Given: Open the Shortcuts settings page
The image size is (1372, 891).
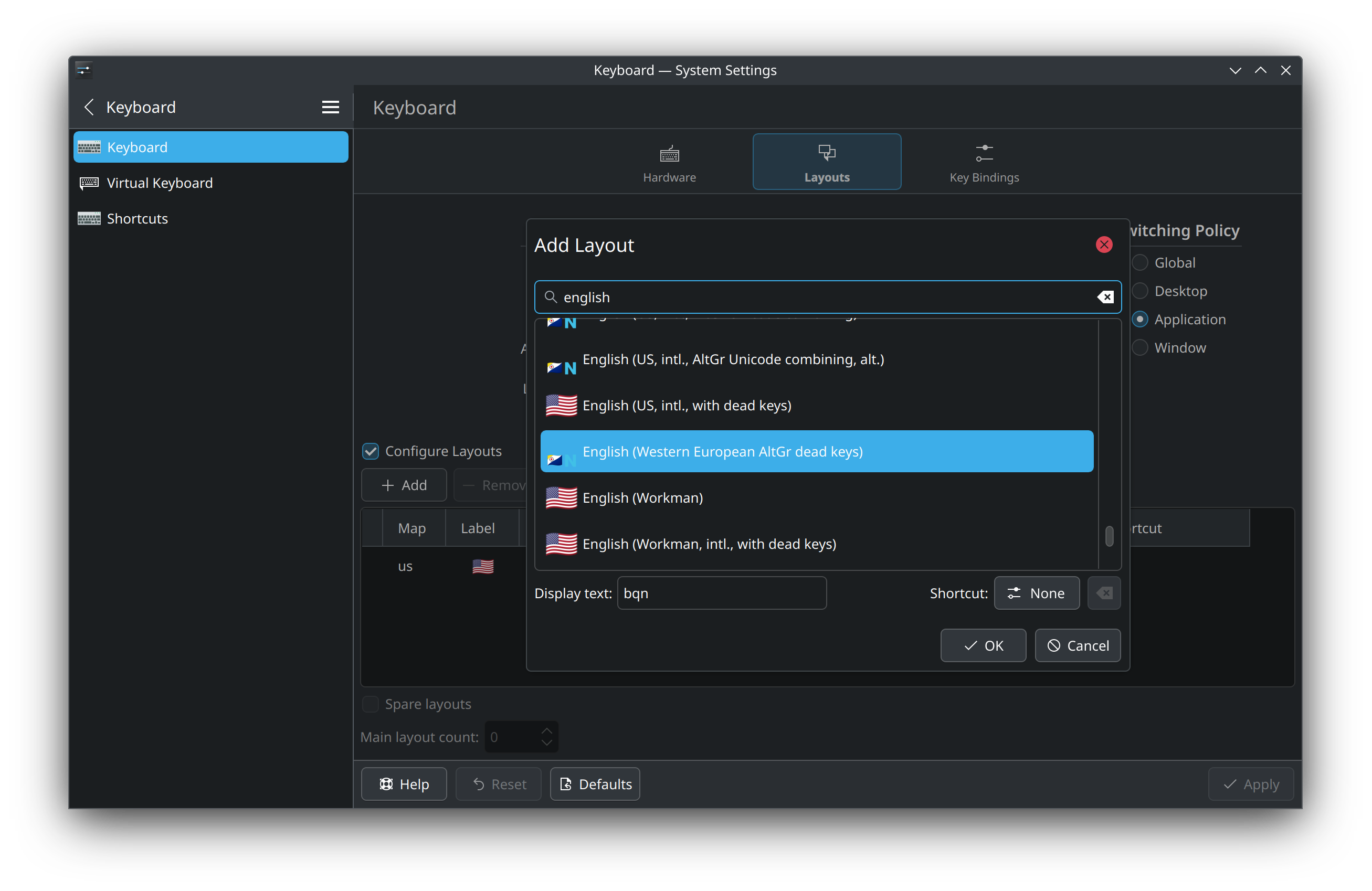Looking at the screenshot, I should [211, 218].
